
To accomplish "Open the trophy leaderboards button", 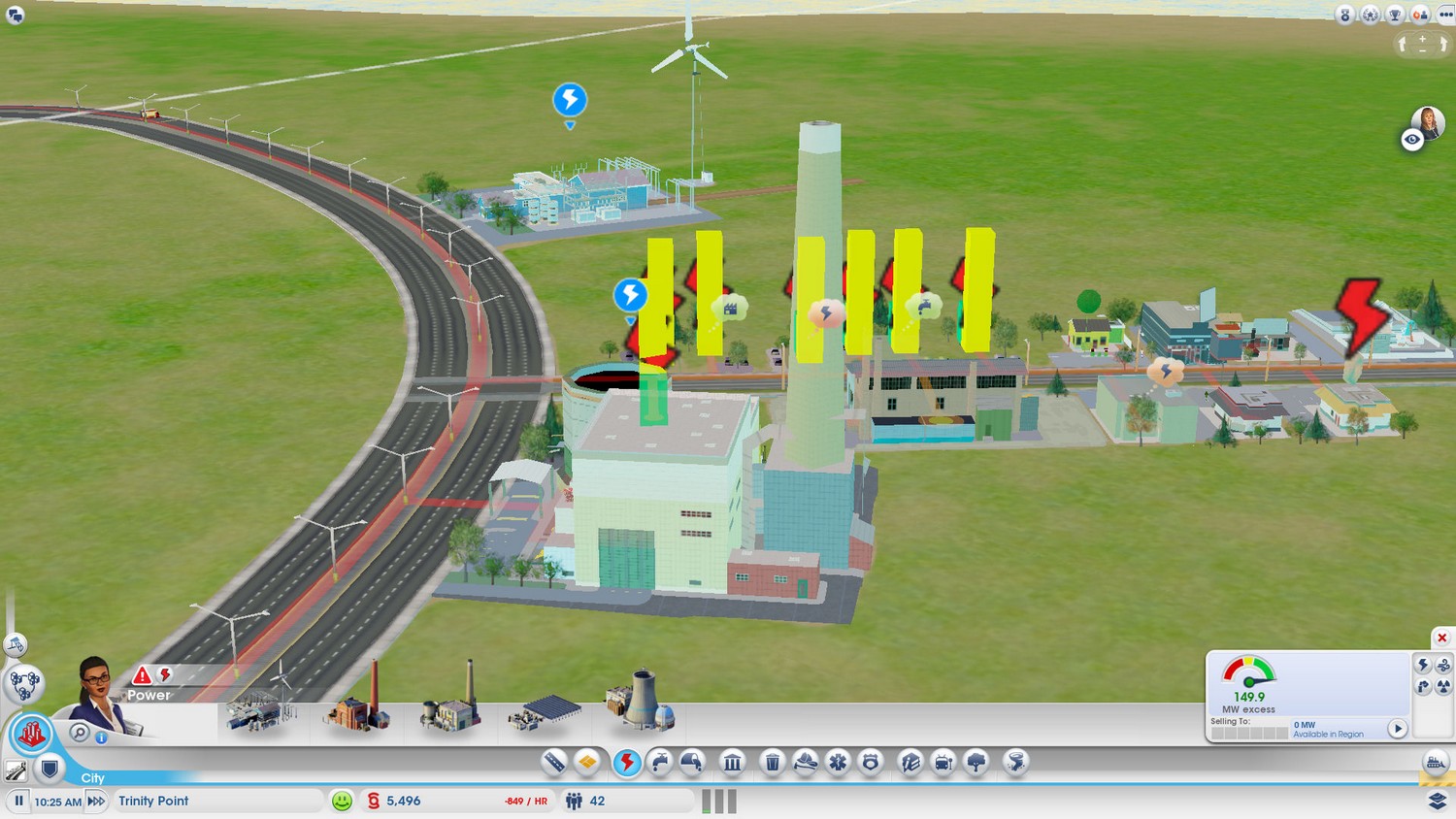I will (x=1395, y=15).
